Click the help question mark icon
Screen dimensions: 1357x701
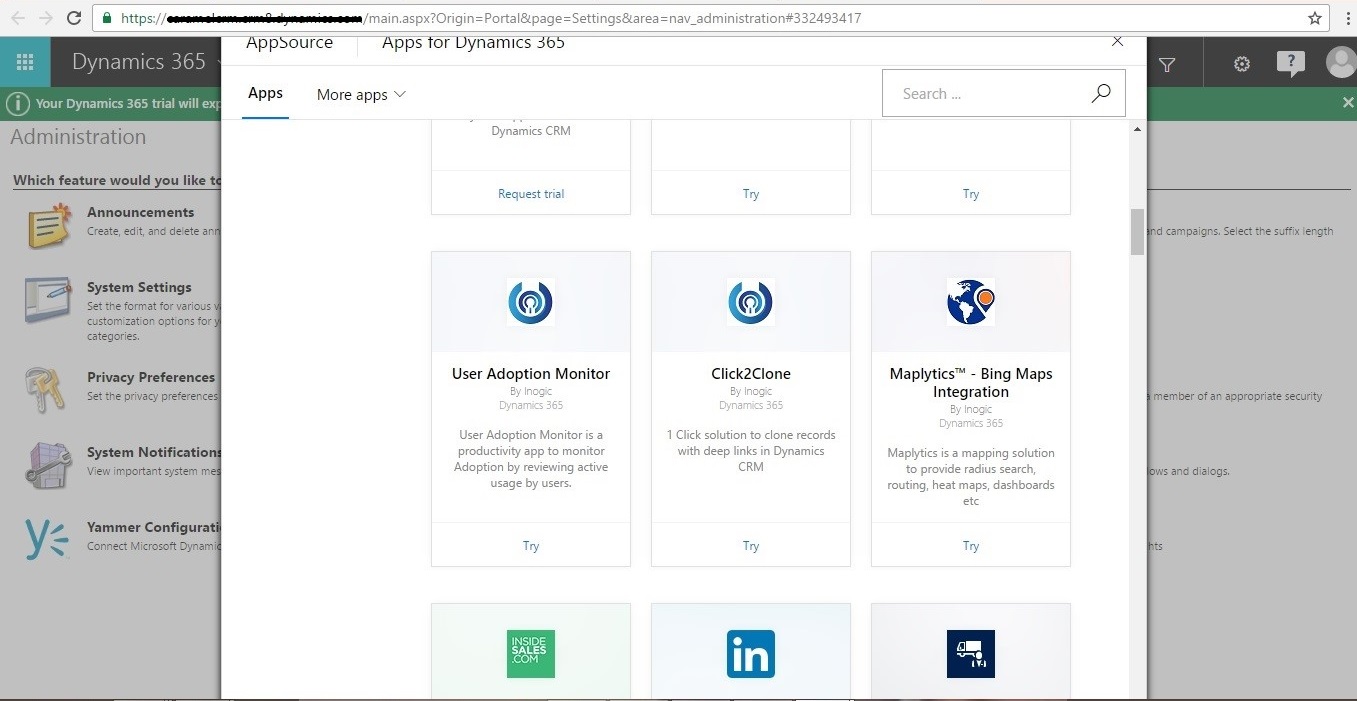click(1290, 63)
